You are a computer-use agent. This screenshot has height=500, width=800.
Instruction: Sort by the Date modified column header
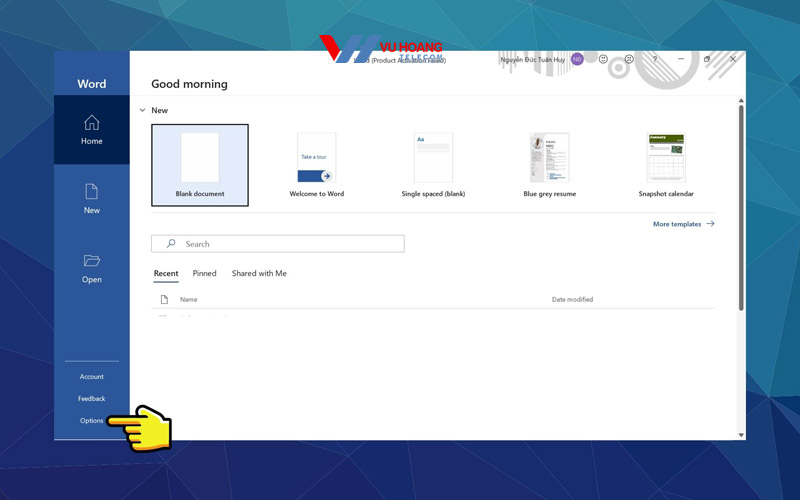(572, 300)
